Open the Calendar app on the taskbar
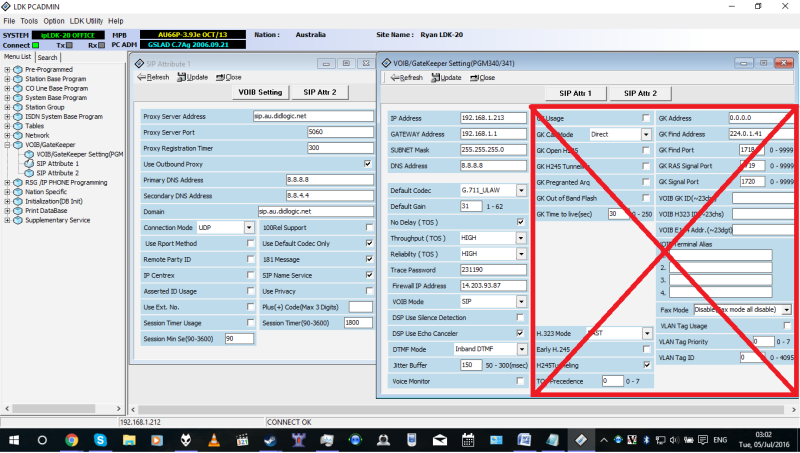This screenshot has width=800, height=453. point(467,440)
